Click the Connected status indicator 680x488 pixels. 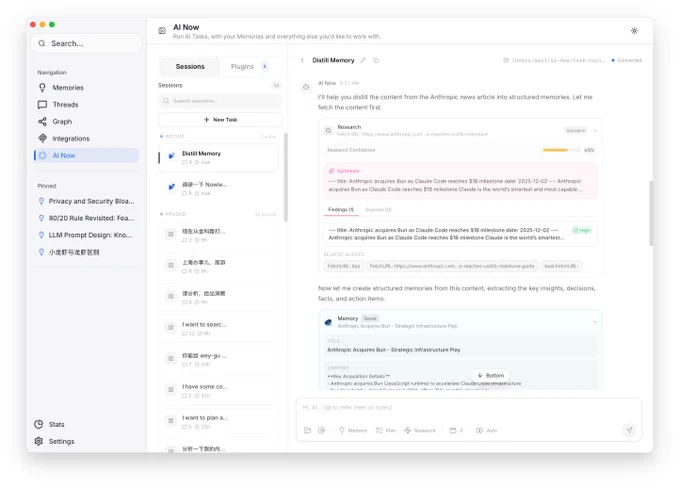click(x=626, y=60)
